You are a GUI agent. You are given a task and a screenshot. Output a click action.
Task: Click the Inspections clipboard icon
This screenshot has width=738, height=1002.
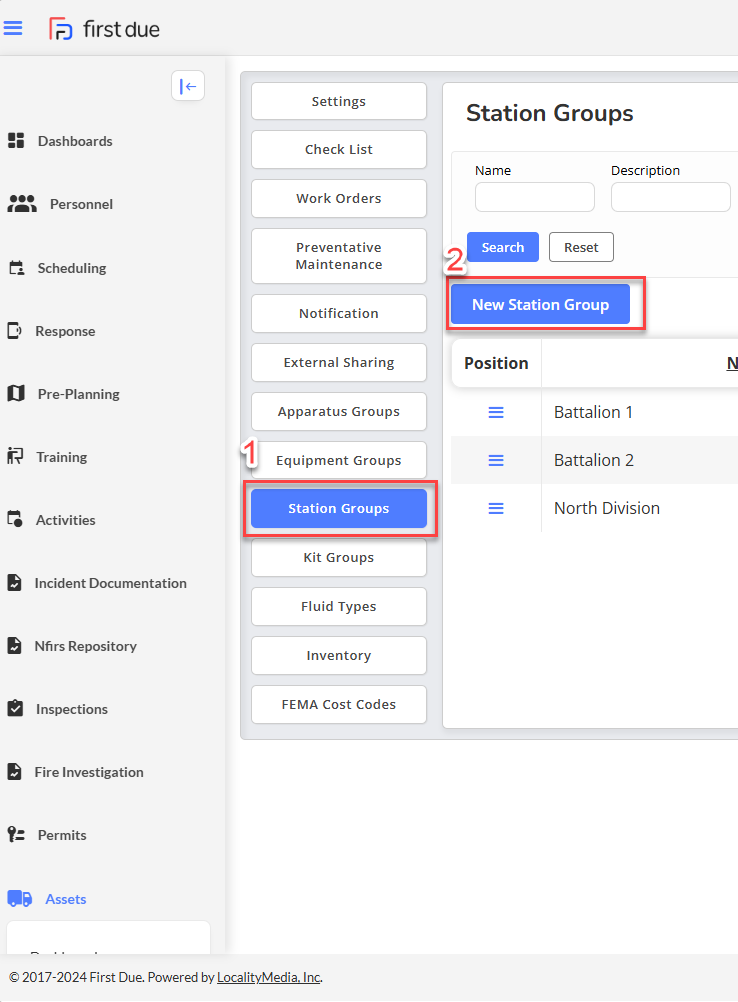15,709
